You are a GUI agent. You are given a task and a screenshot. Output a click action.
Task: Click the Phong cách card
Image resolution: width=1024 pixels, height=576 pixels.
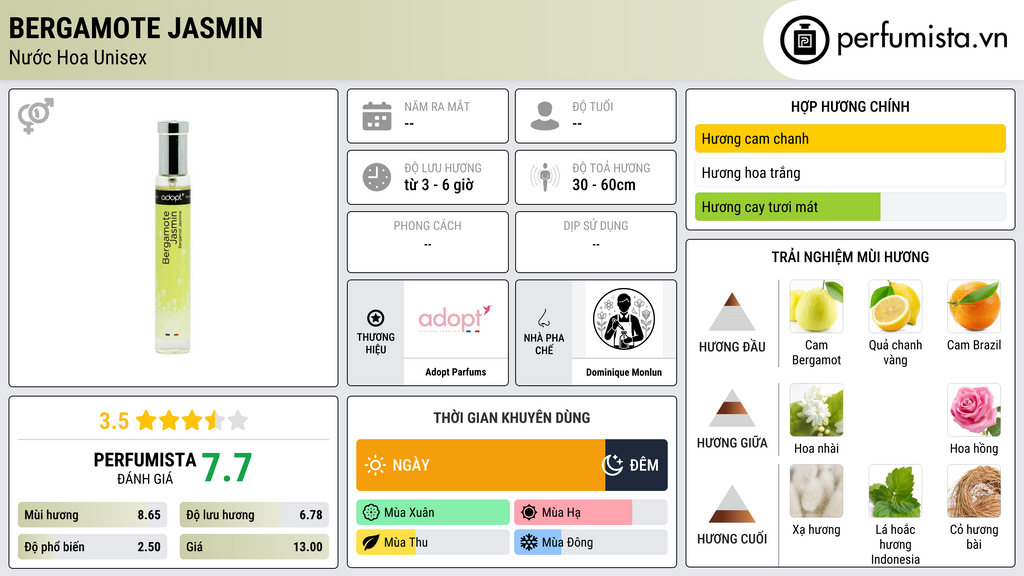click(x=428, y=242)
